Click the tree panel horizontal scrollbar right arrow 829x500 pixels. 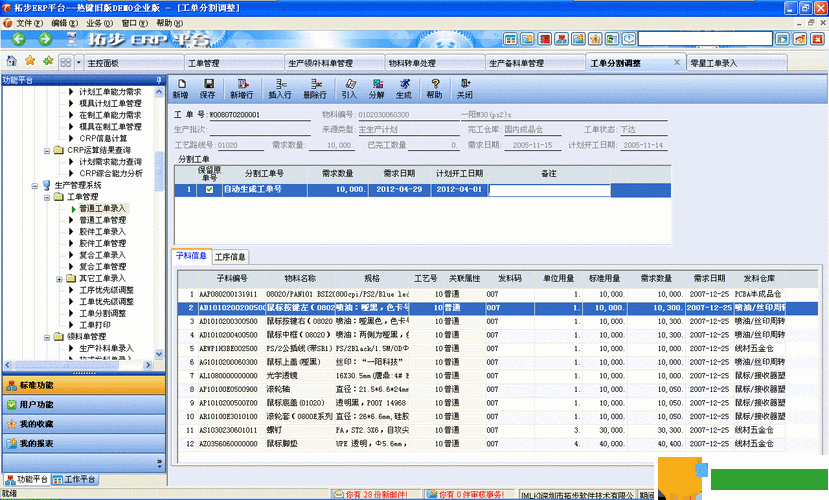pyautogui.click(x=148, y=365)
